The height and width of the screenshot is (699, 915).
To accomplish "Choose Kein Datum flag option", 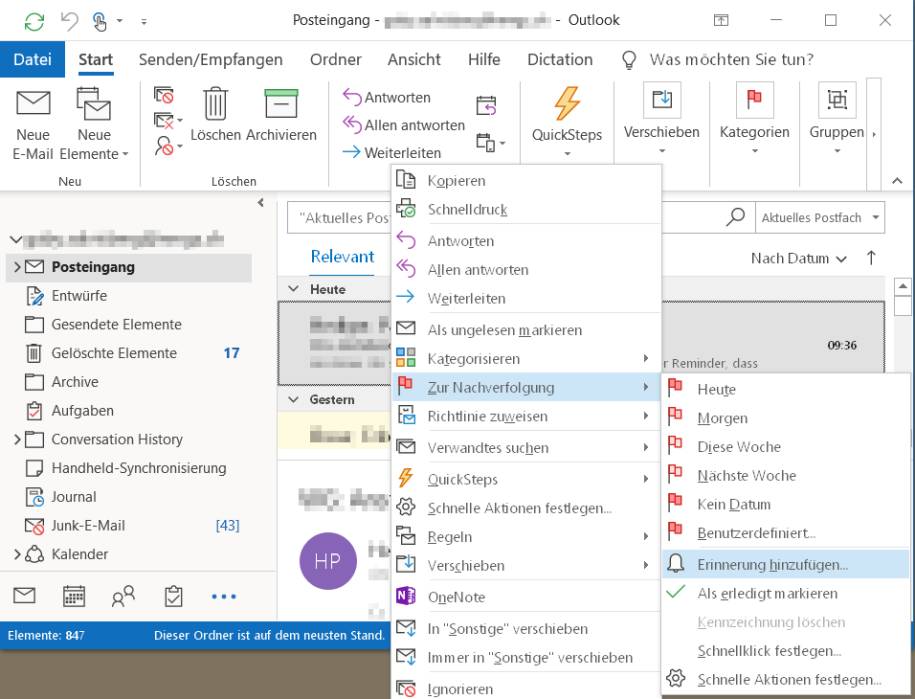I will [785, 504].
